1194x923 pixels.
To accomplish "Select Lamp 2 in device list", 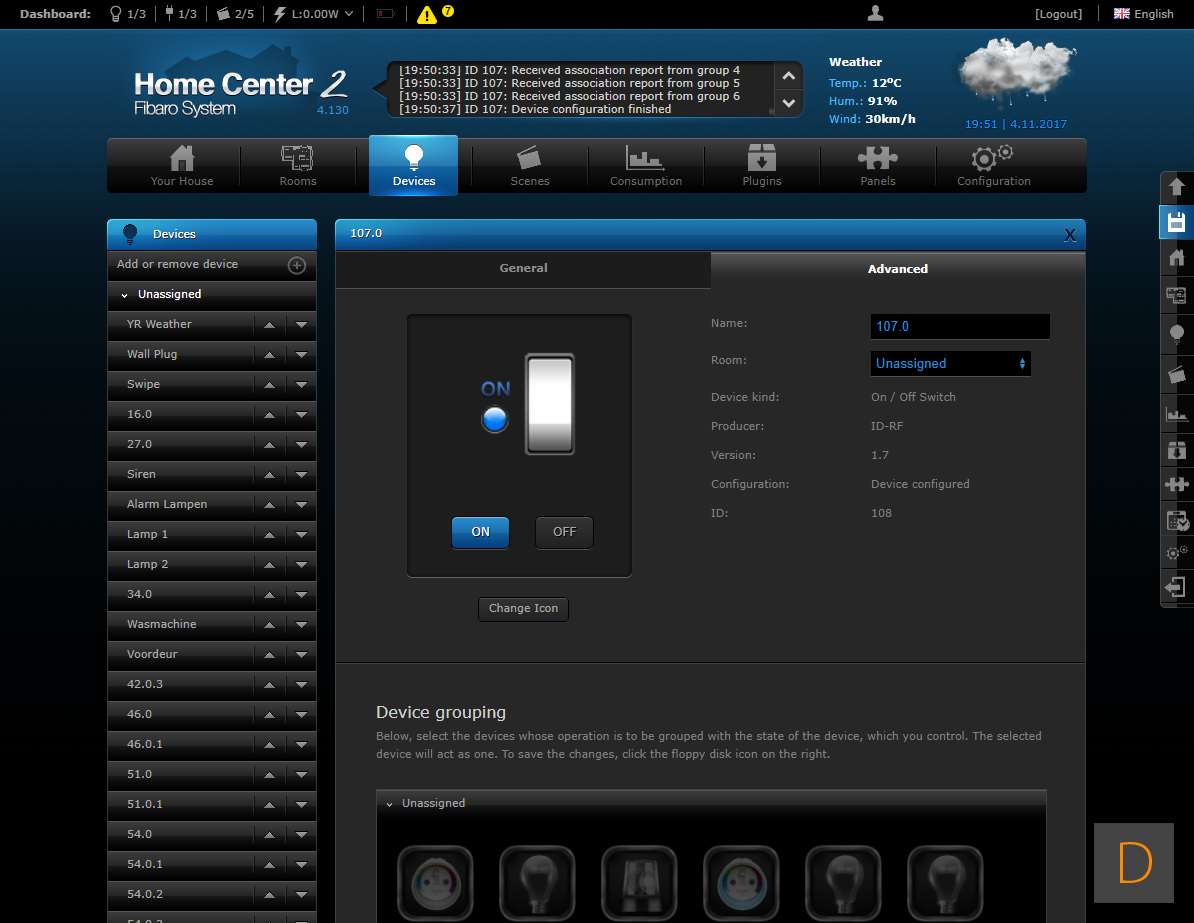I will tap(147, 564).
